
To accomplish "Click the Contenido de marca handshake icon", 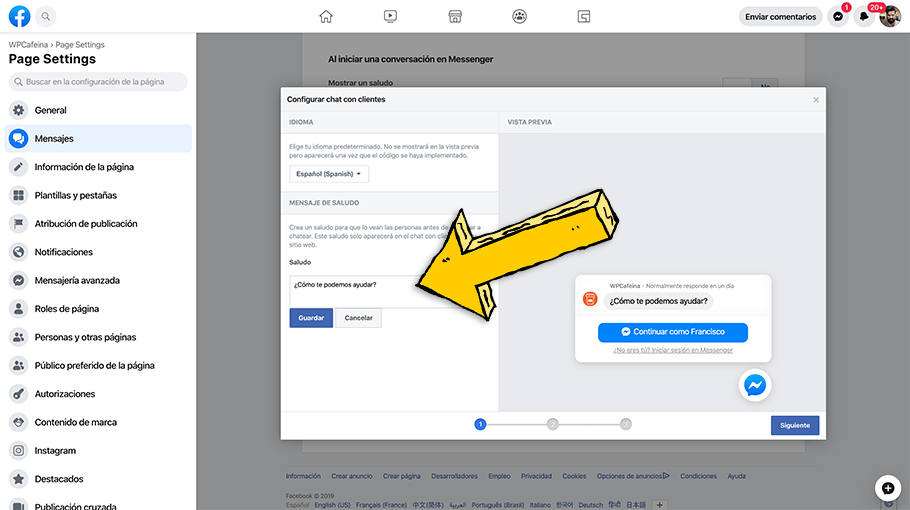I will (x=19, y=422).
